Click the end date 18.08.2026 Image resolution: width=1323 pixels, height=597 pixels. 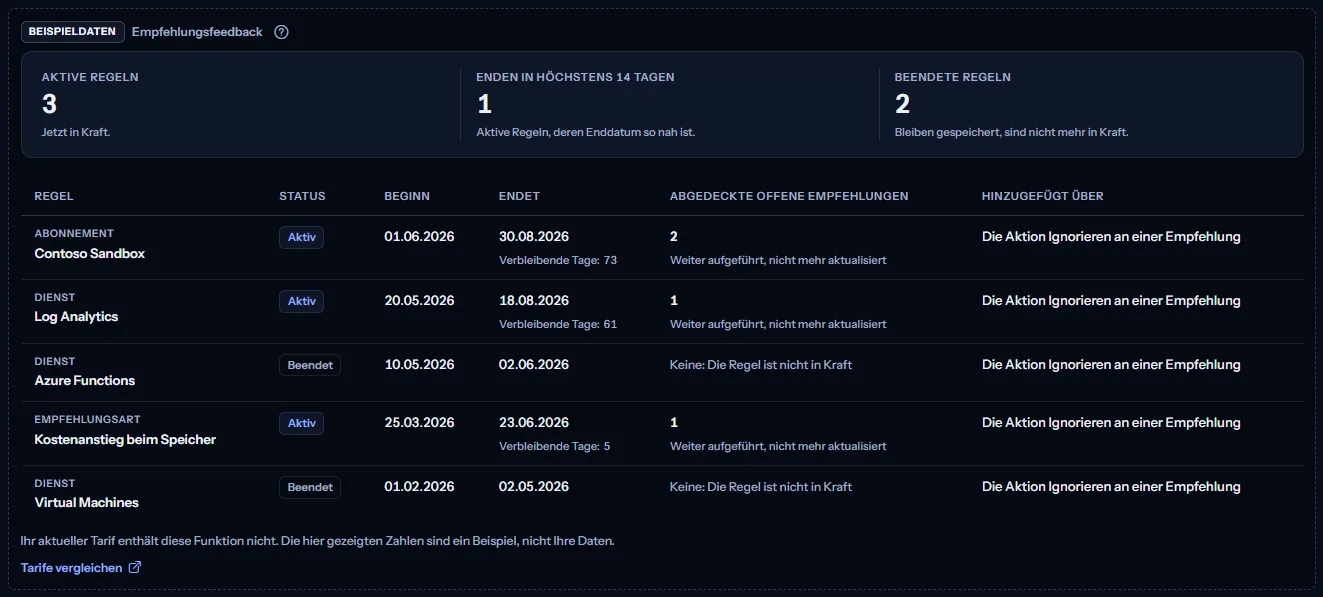click(534, 301)
